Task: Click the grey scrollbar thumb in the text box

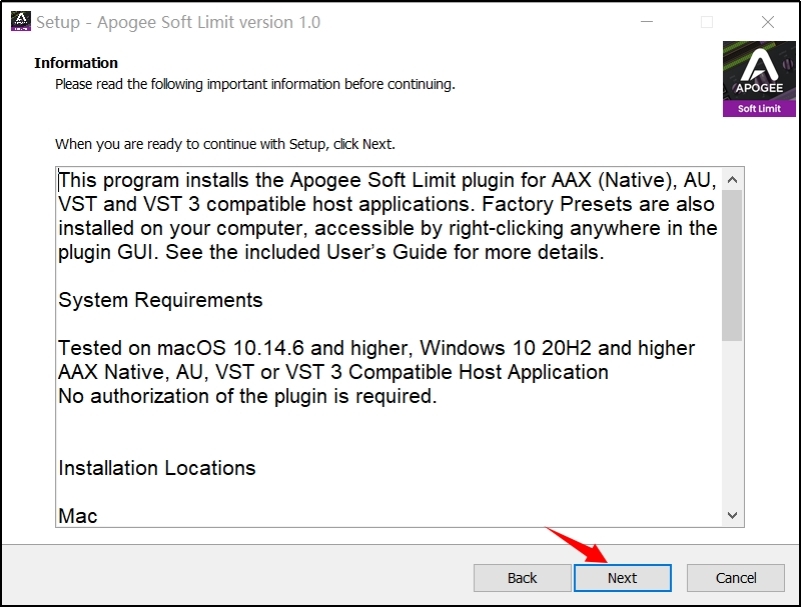Action: [x=732, y=266]
